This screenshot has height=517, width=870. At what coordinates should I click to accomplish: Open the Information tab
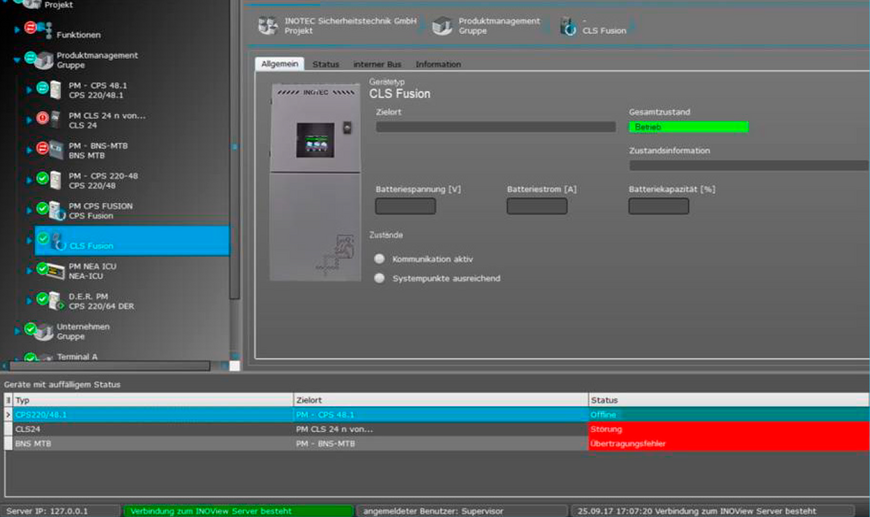tap(438, 64)
